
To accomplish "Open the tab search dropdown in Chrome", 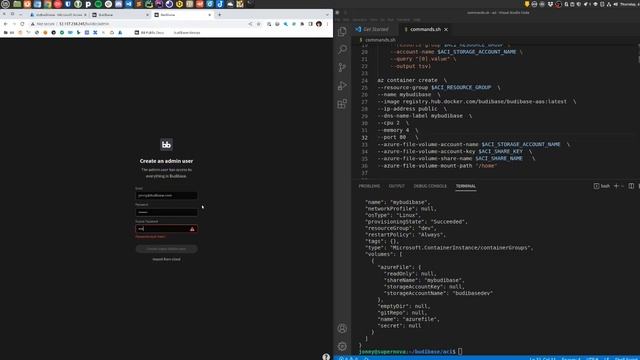I will (x=327, y=15).
